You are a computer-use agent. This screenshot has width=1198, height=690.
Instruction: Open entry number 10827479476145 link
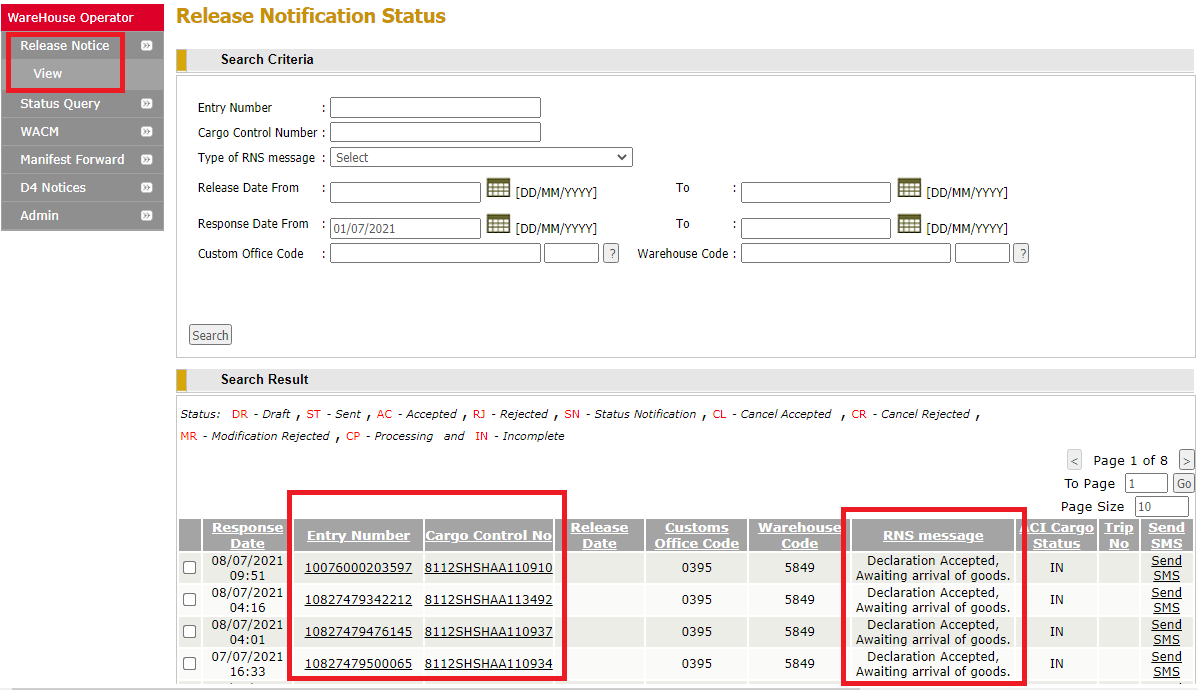point(358,632)
